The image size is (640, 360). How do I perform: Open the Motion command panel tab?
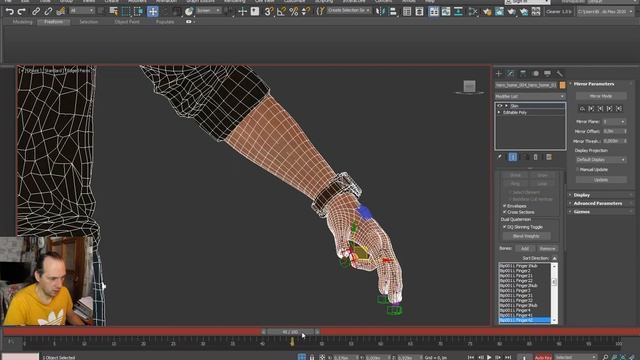point(536,73)
